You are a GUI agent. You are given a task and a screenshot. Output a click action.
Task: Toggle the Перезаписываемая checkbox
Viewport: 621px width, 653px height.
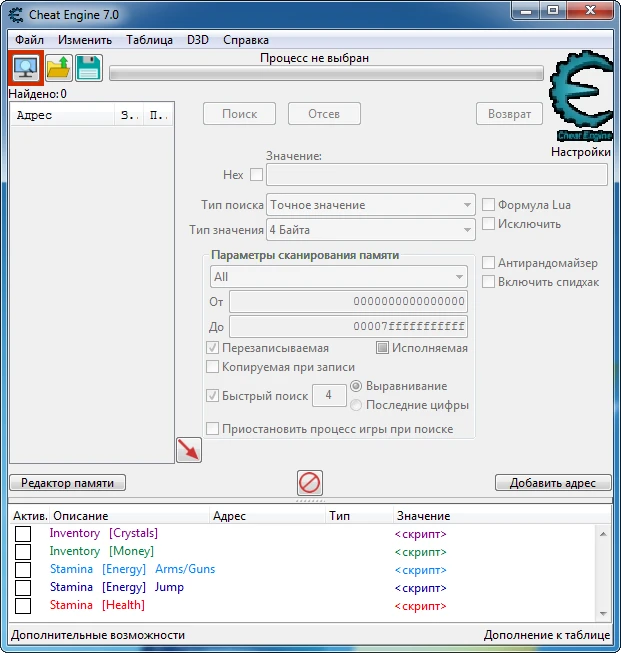tap(212, 348)
